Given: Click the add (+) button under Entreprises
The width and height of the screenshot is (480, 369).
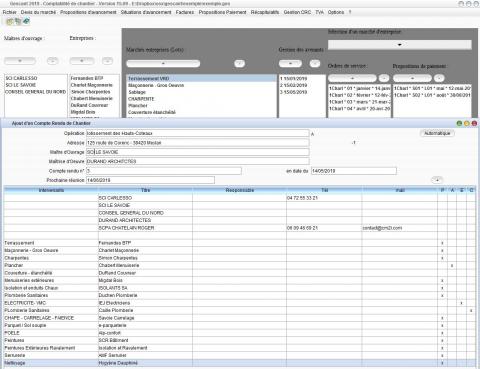Looking at the screenshot, I should pos(82,61).
